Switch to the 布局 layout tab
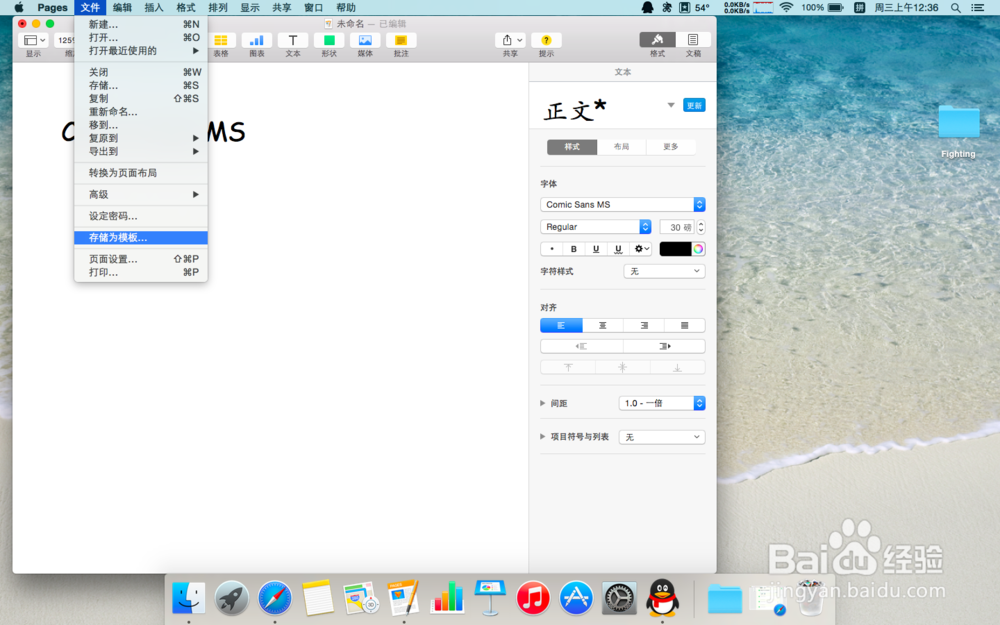Viewport: 1000px width, 625px height. point(621,147)
